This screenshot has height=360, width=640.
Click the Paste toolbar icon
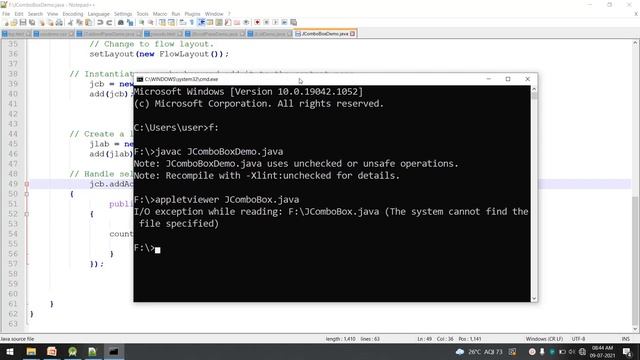coord(88,22)
